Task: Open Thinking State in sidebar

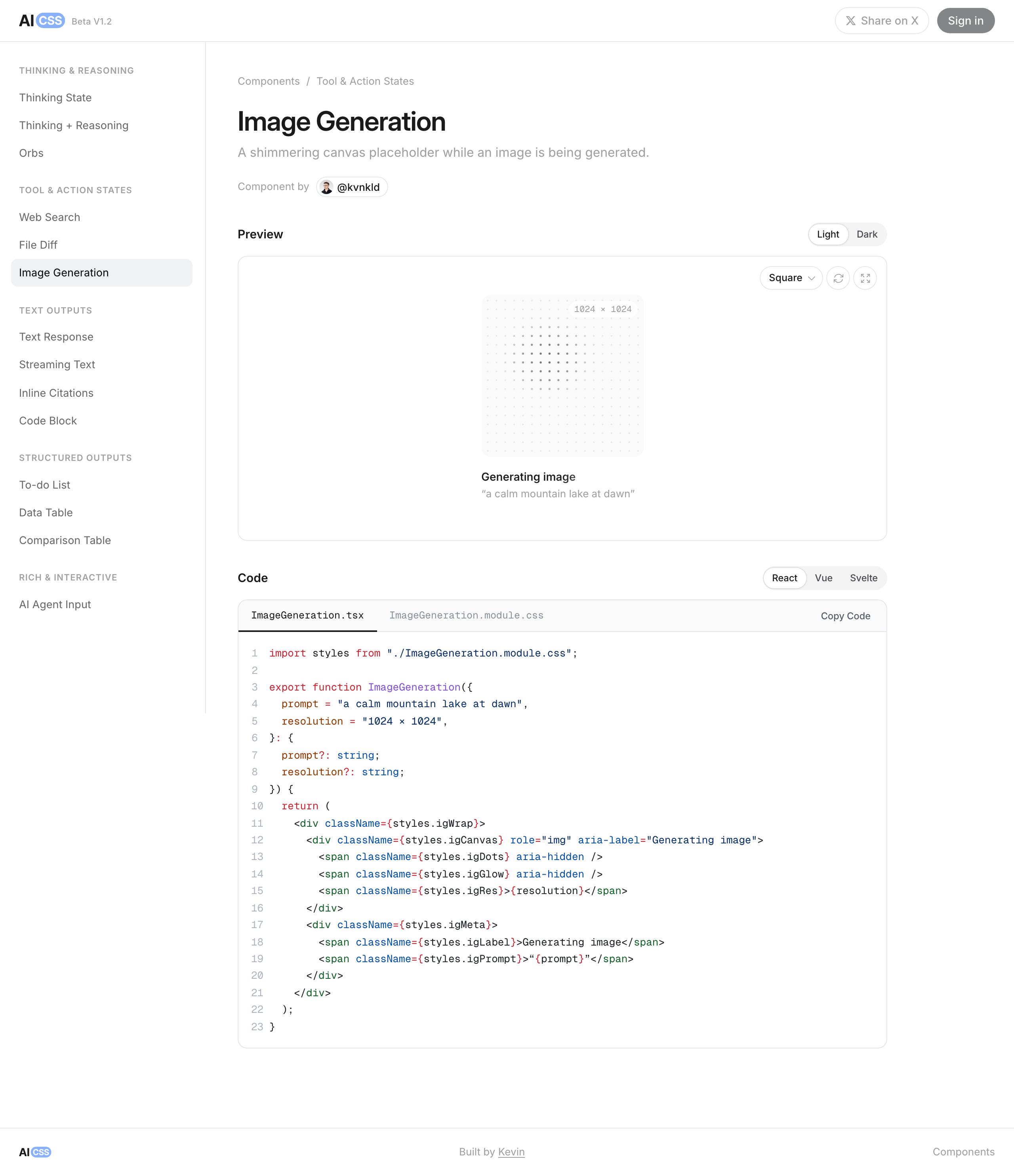Action: (102, 98)
